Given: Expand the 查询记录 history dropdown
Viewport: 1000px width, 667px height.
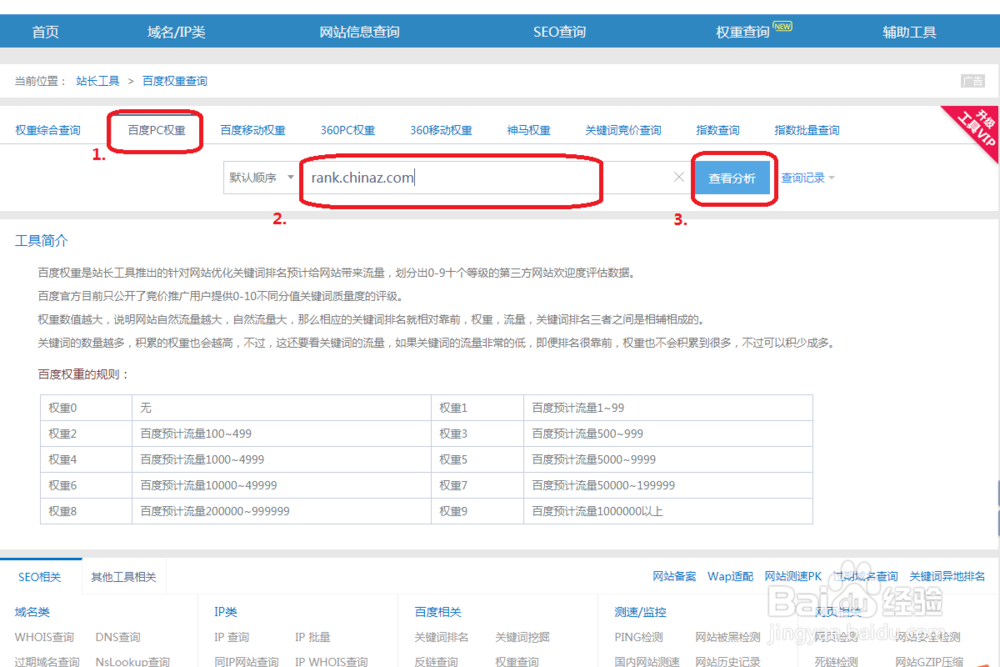Looking at the screenshot, I should [x=807, y=178].
